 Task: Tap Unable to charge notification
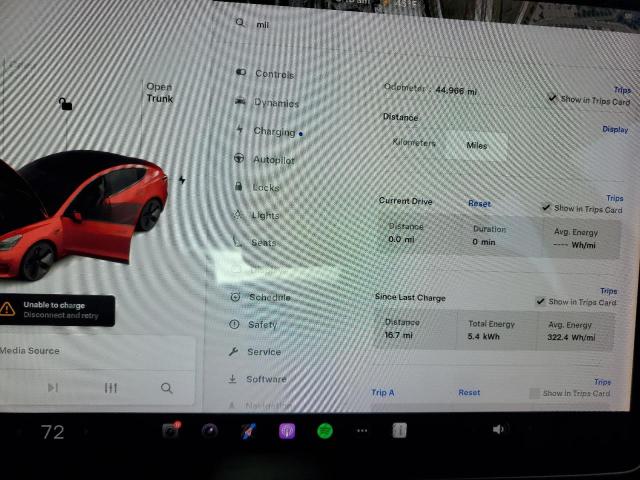[56, 310]
